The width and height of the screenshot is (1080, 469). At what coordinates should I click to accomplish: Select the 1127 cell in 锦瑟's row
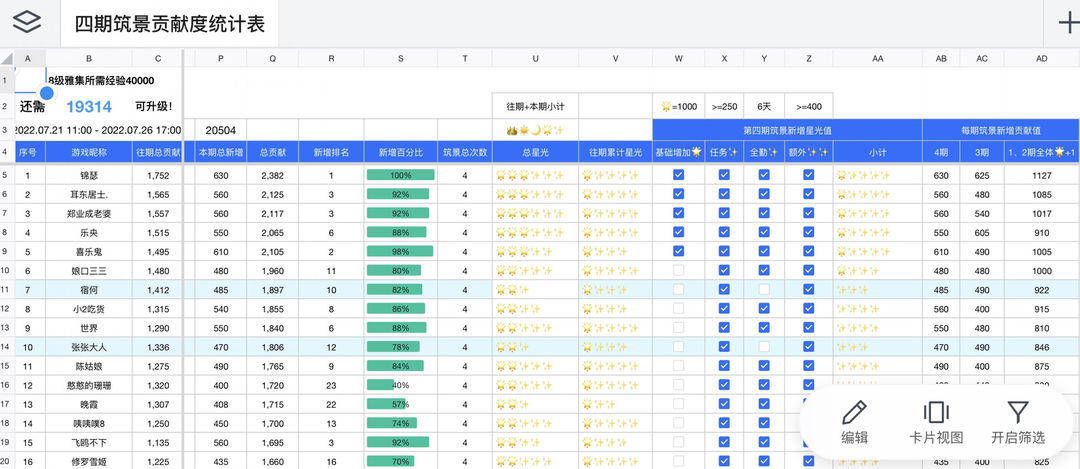coord(1041,175)
